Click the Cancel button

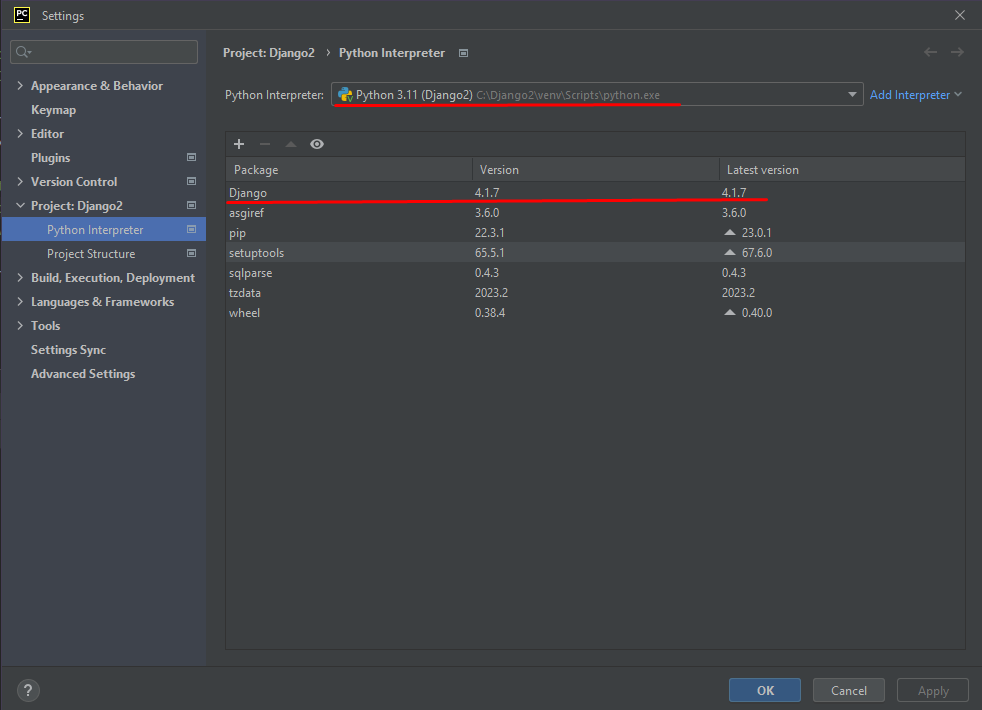[x=849, y=690]
